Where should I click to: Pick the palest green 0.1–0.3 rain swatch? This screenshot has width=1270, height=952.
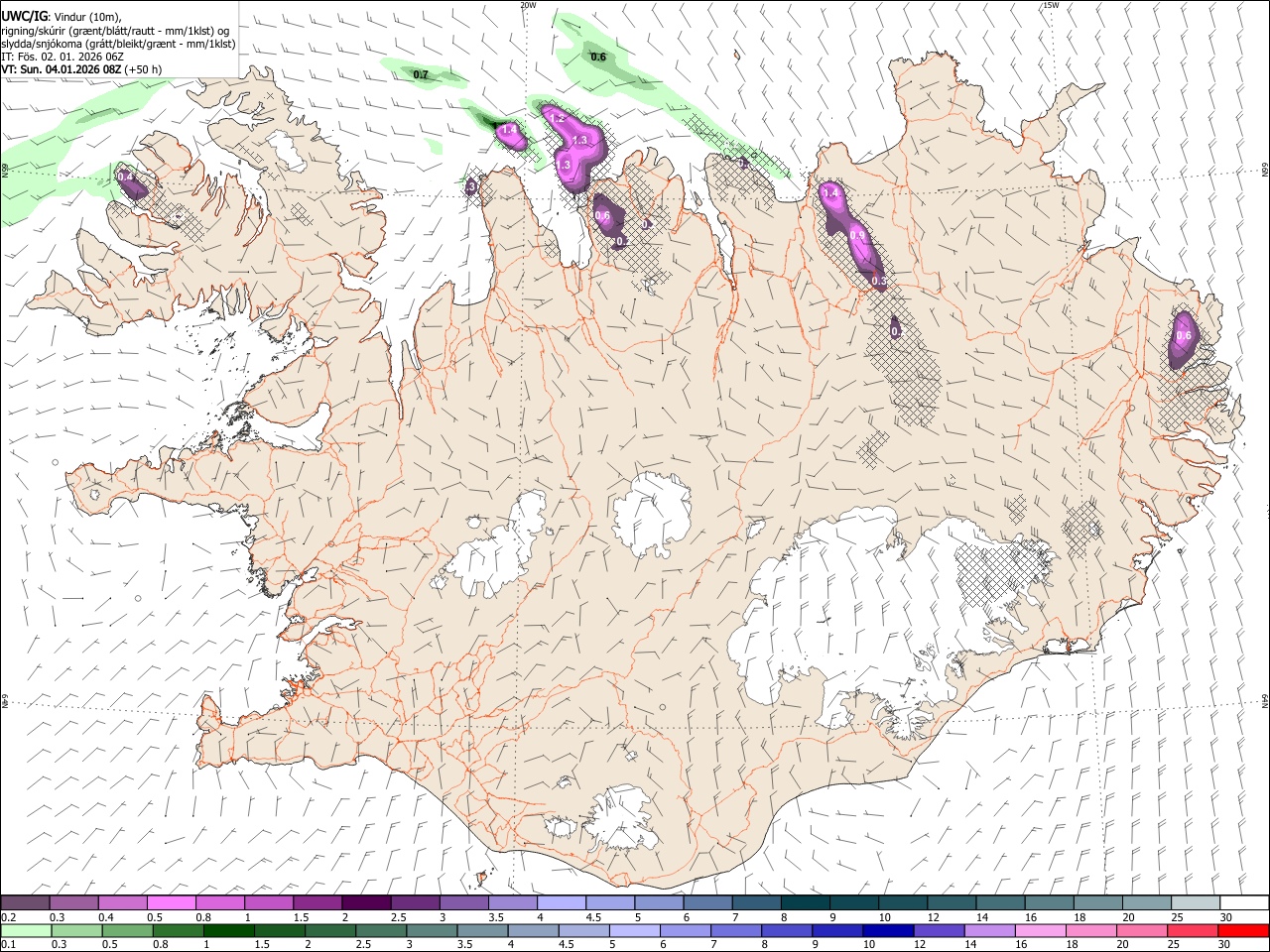(28, 931)
